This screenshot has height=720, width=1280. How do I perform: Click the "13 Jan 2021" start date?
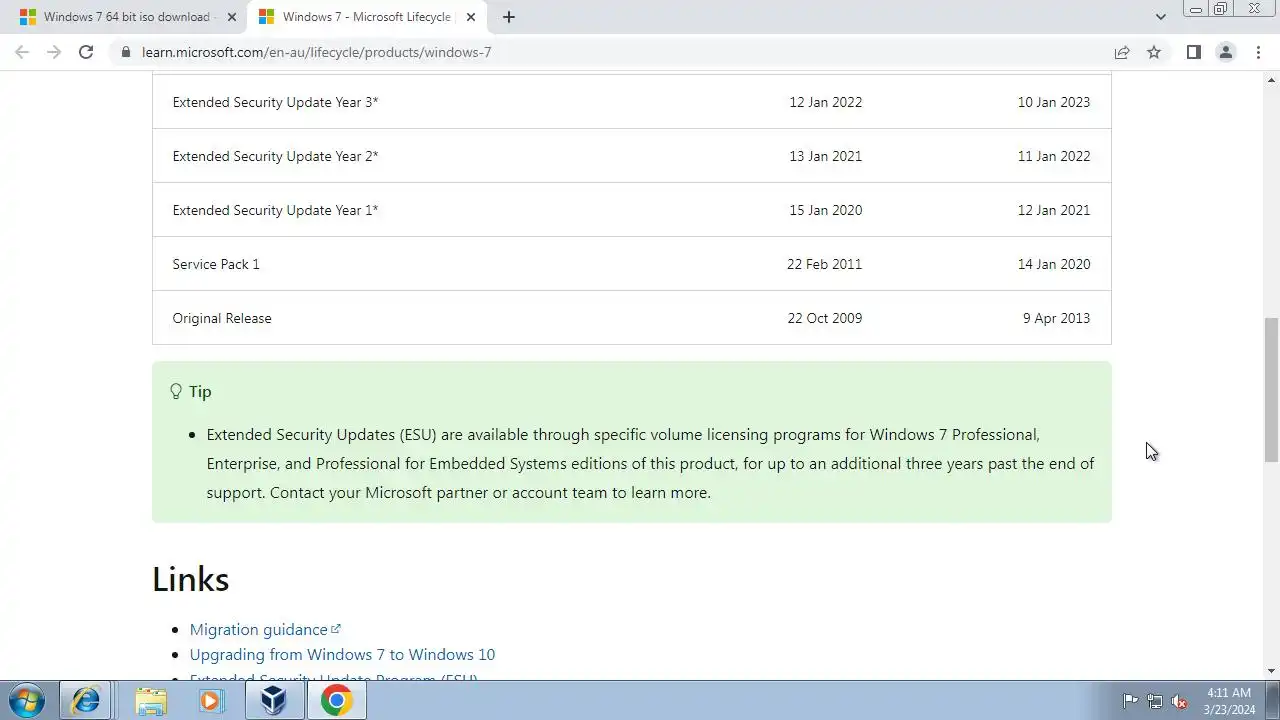825,156
